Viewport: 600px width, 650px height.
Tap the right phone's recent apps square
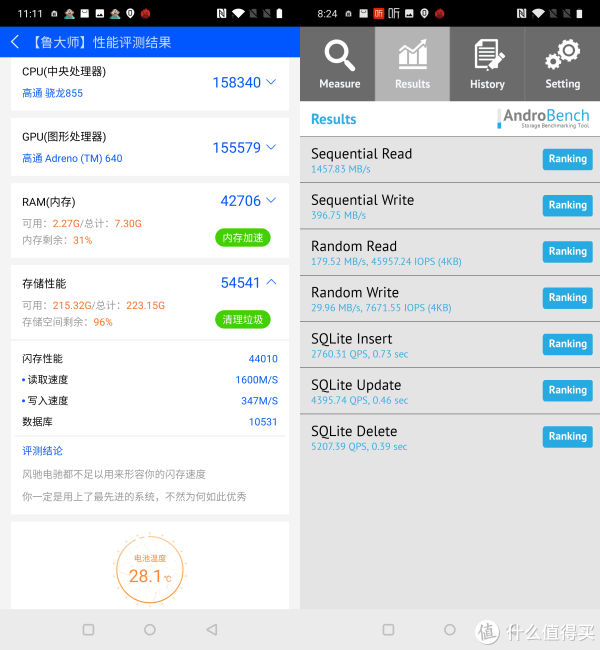coord(388,630)
